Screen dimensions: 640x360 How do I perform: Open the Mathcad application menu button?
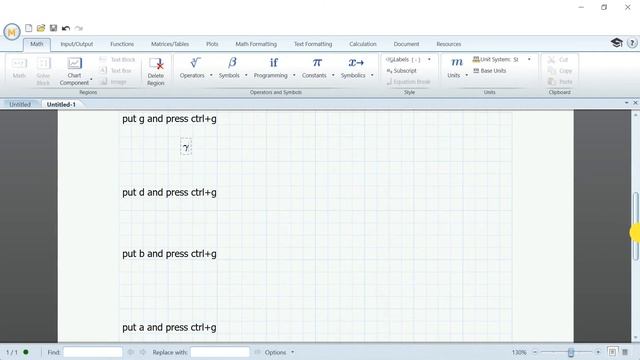coord(12,31)
